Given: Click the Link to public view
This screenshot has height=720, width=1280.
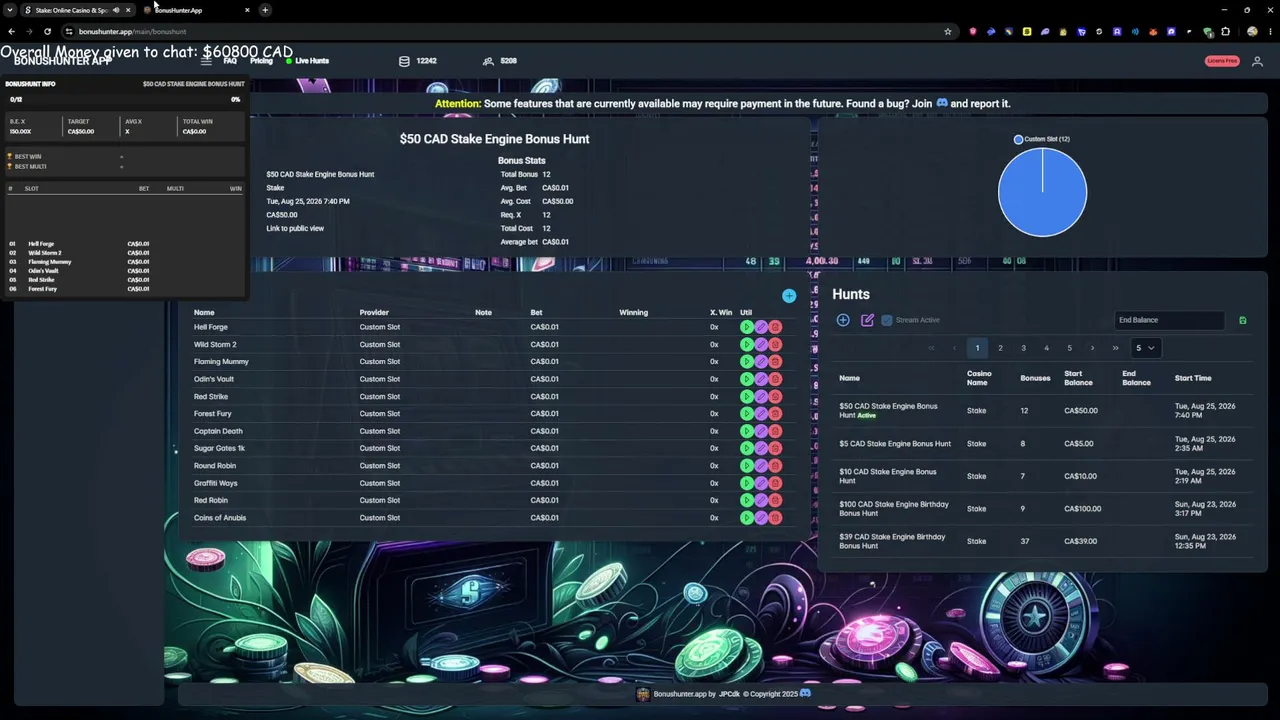Looking at the screenshot, I should pos(295,228).
